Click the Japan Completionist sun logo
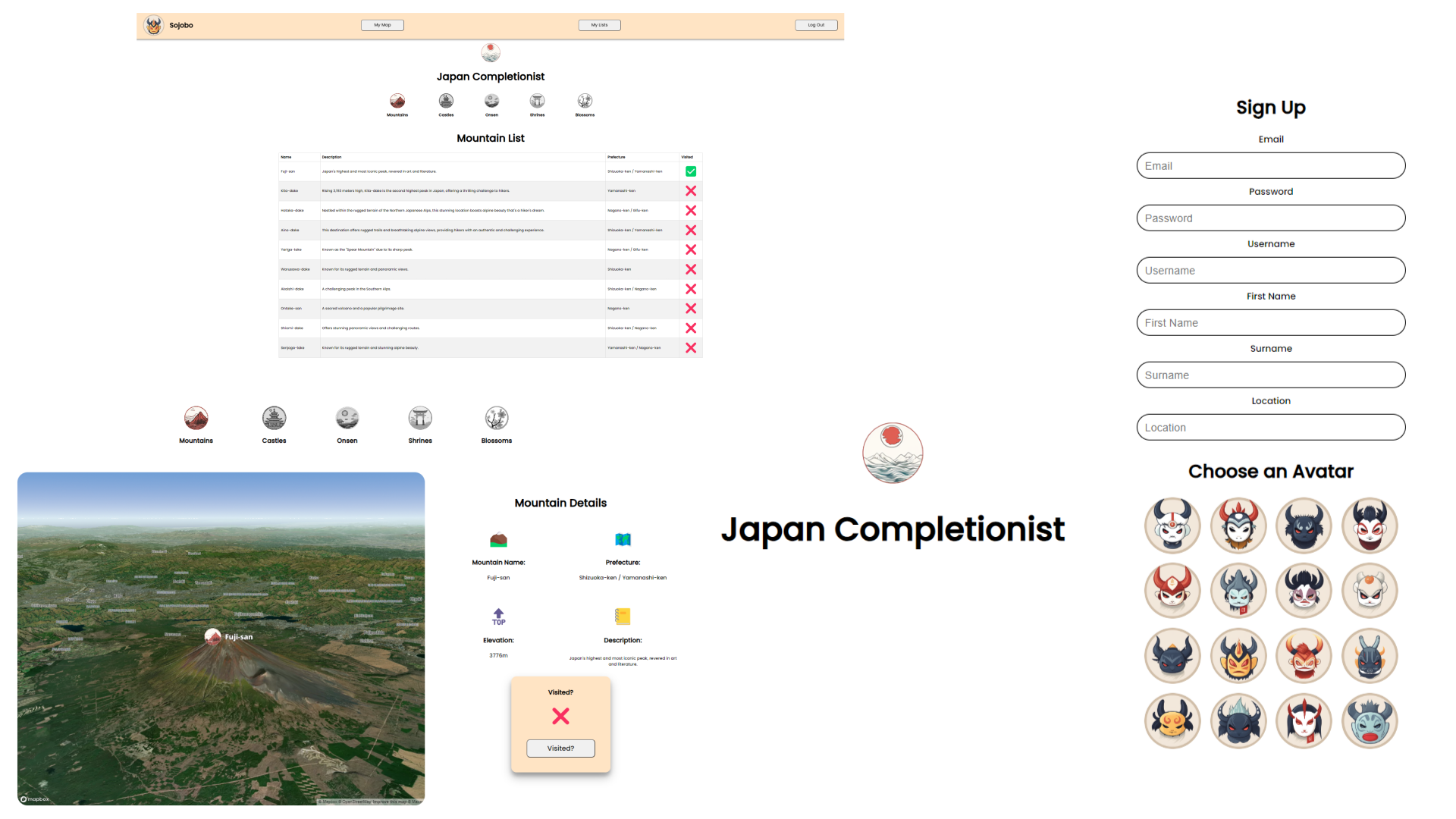Image resolution: width=1456 pixels, height=819 pixels. coord(893,453)
